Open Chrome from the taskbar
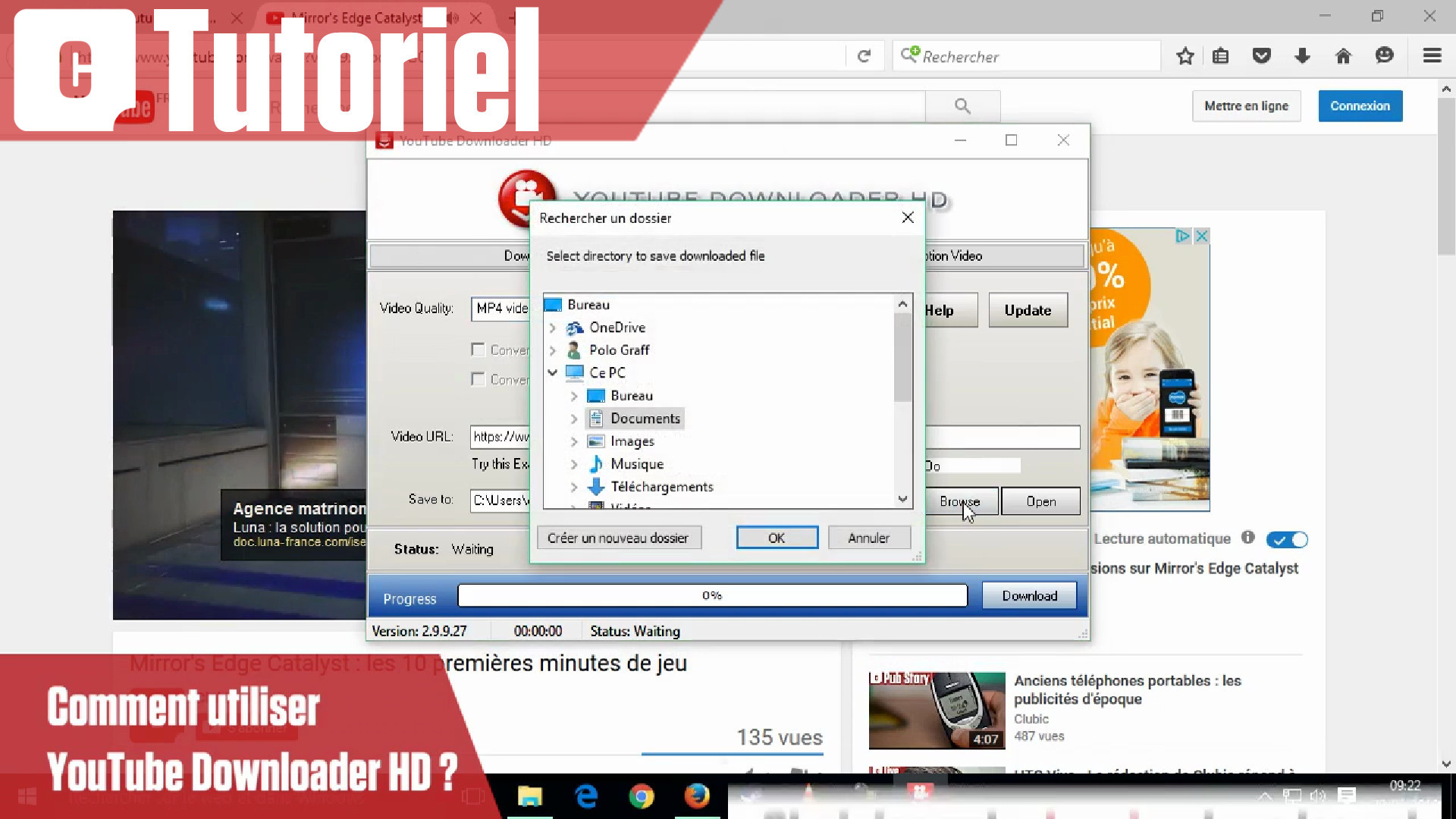This screenshot has height=819, width=1456. 641,796
